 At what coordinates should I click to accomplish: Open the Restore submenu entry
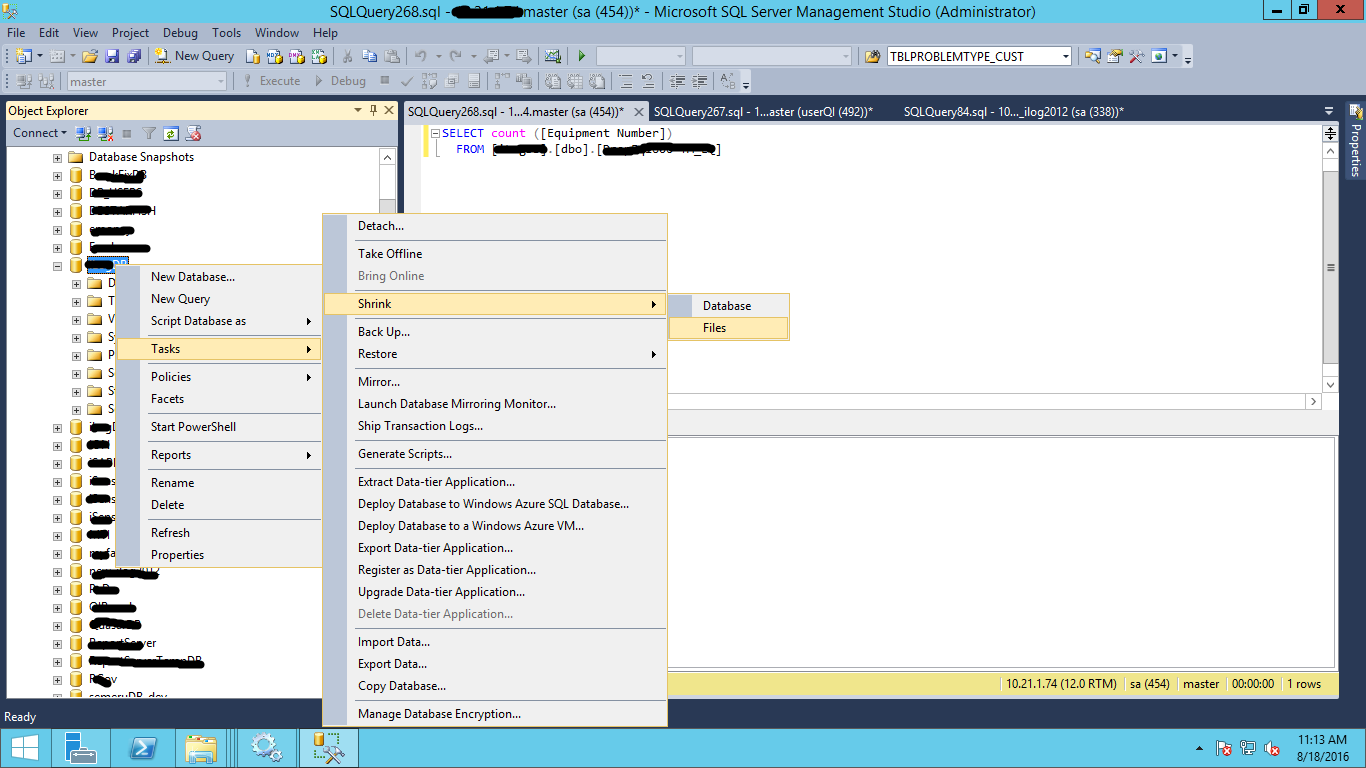[x=495, y=354]
